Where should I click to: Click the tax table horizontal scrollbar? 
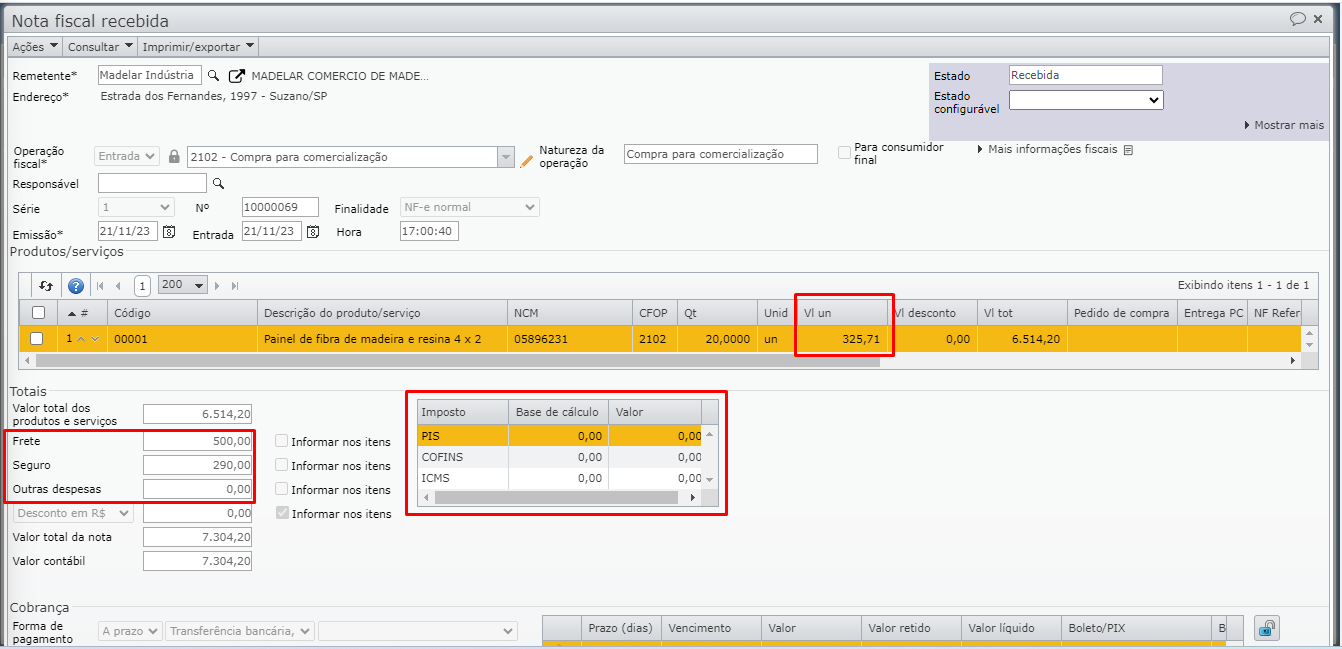tap(560, 497)
